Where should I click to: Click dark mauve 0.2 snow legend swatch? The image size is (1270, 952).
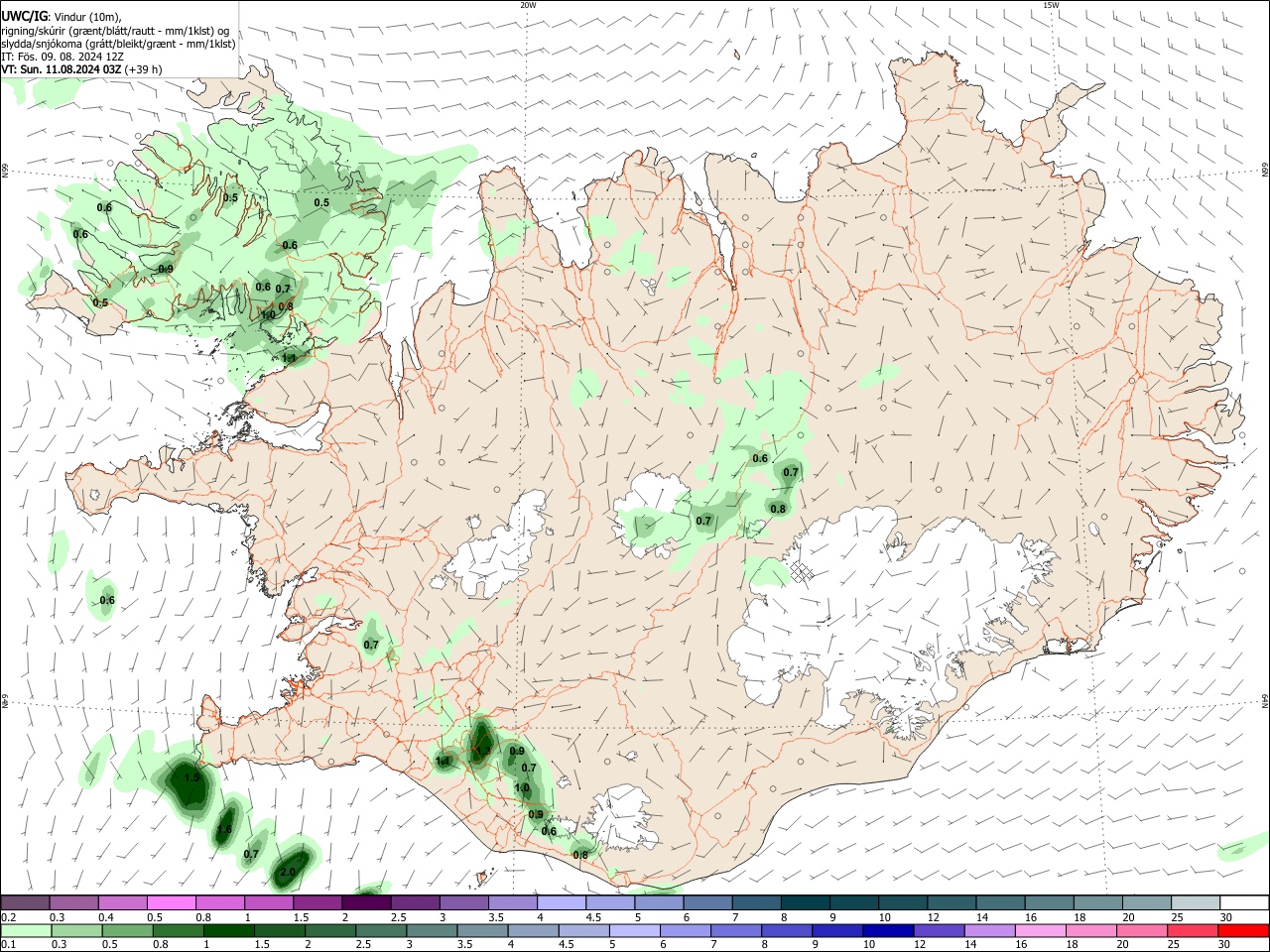point(25,903)
